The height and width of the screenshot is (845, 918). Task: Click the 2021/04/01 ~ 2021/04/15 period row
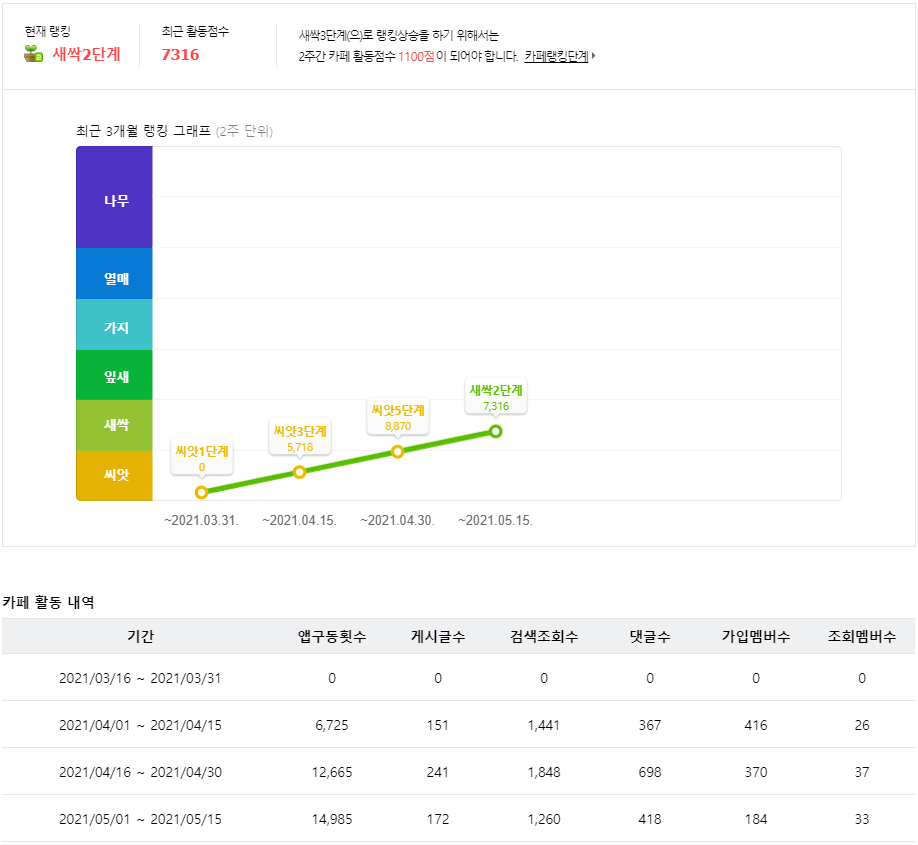click(459, 725)
